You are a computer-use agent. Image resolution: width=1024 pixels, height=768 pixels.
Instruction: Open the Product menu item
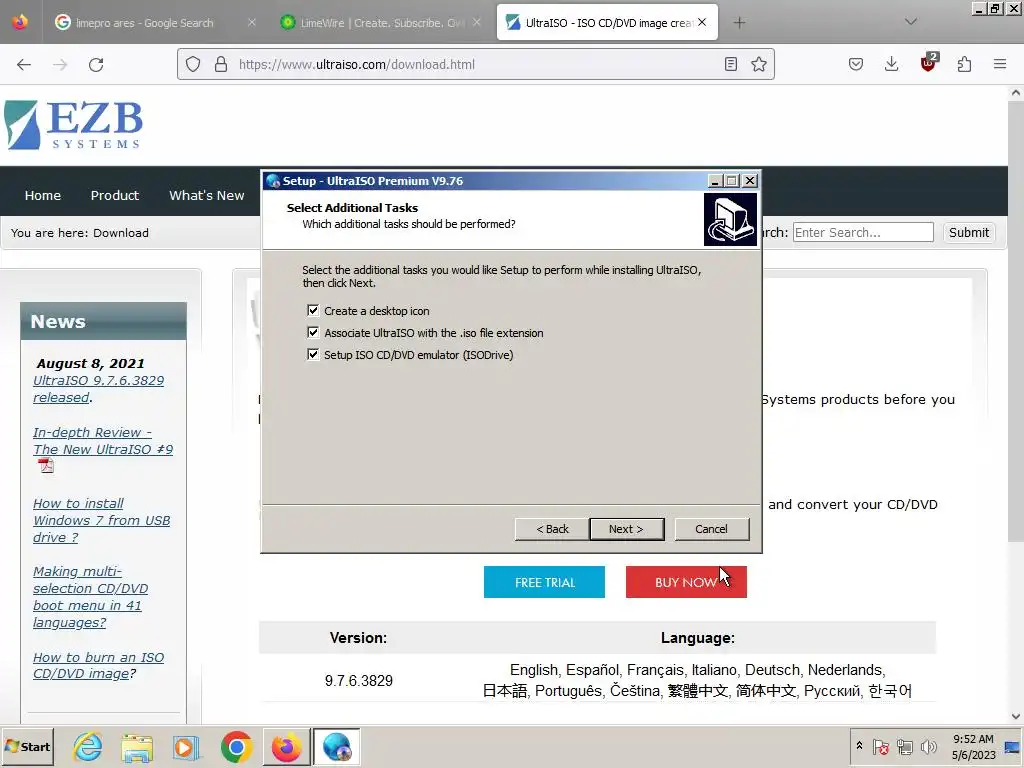(x=114, y=195)
